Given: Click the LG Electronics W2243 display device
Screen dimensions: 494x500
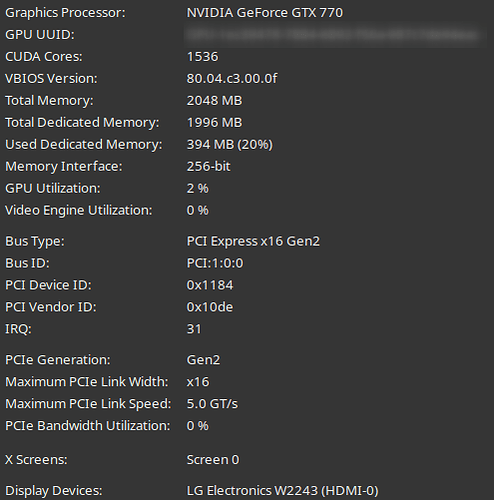Looking at the screenshot, I should [282, 491].
